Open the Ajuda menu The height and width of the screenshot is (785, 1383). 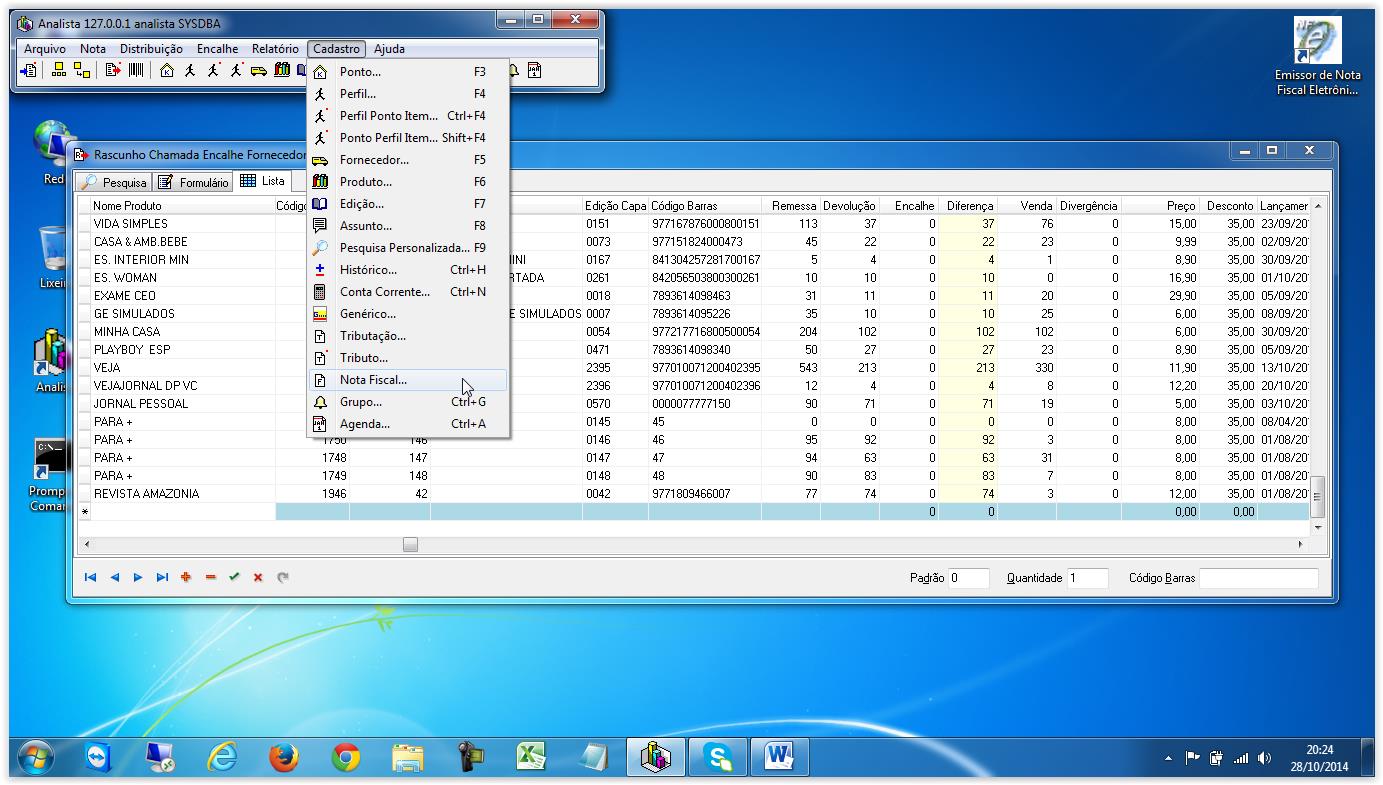click(x=389, y=48)
